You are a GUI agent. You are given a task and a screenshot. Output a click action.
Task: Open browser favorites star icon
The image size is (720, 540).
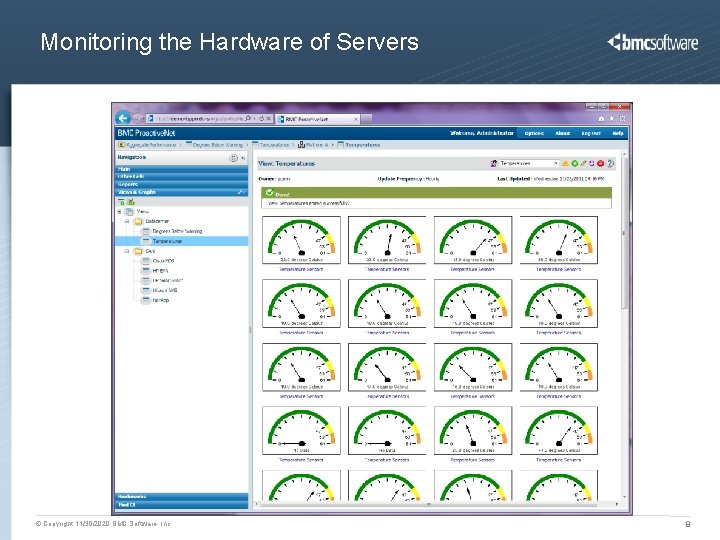612,118
